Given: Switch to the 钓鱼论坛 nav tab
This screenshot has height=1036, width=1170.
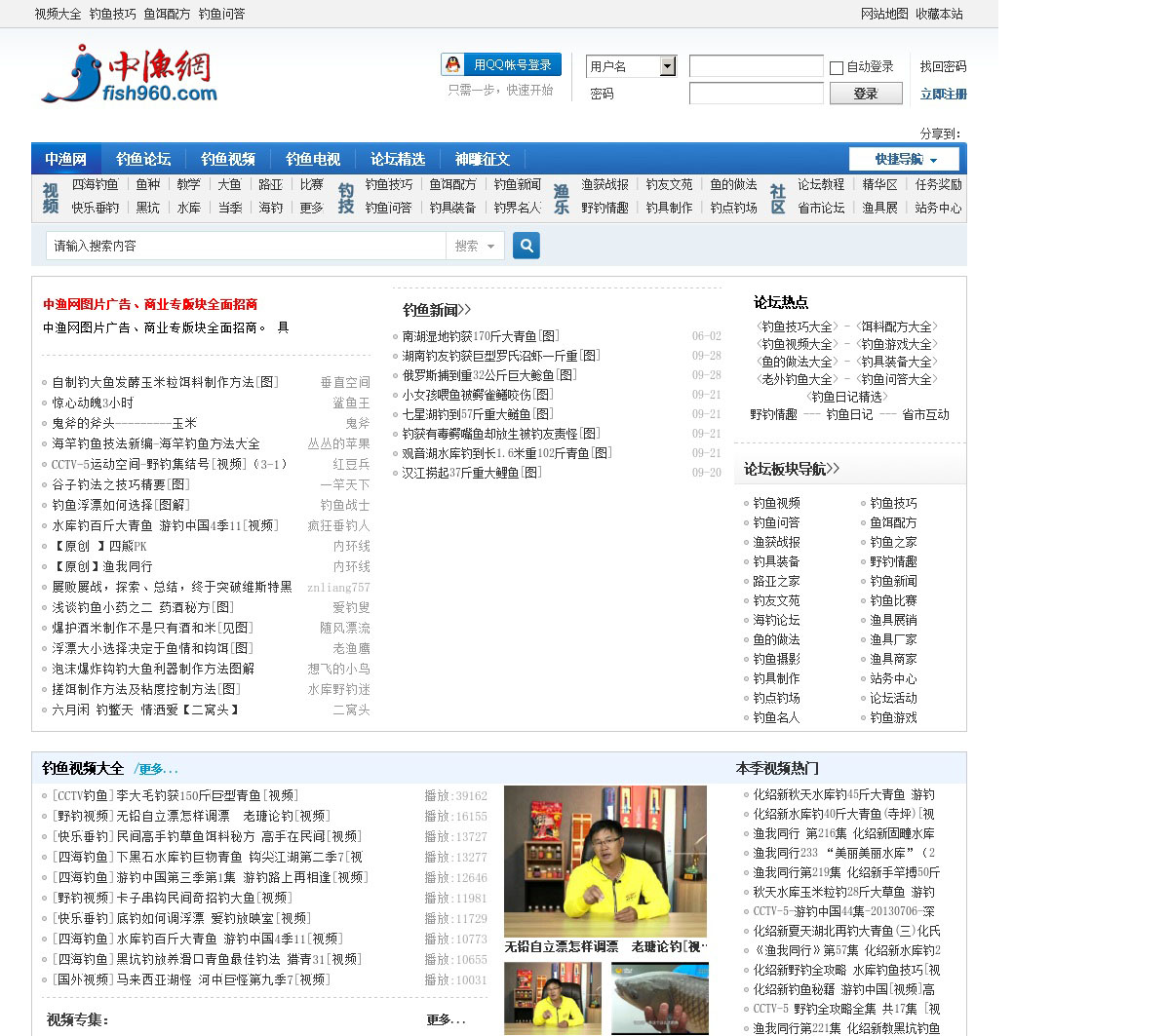Looking at the screenshot, I should 143,159.
